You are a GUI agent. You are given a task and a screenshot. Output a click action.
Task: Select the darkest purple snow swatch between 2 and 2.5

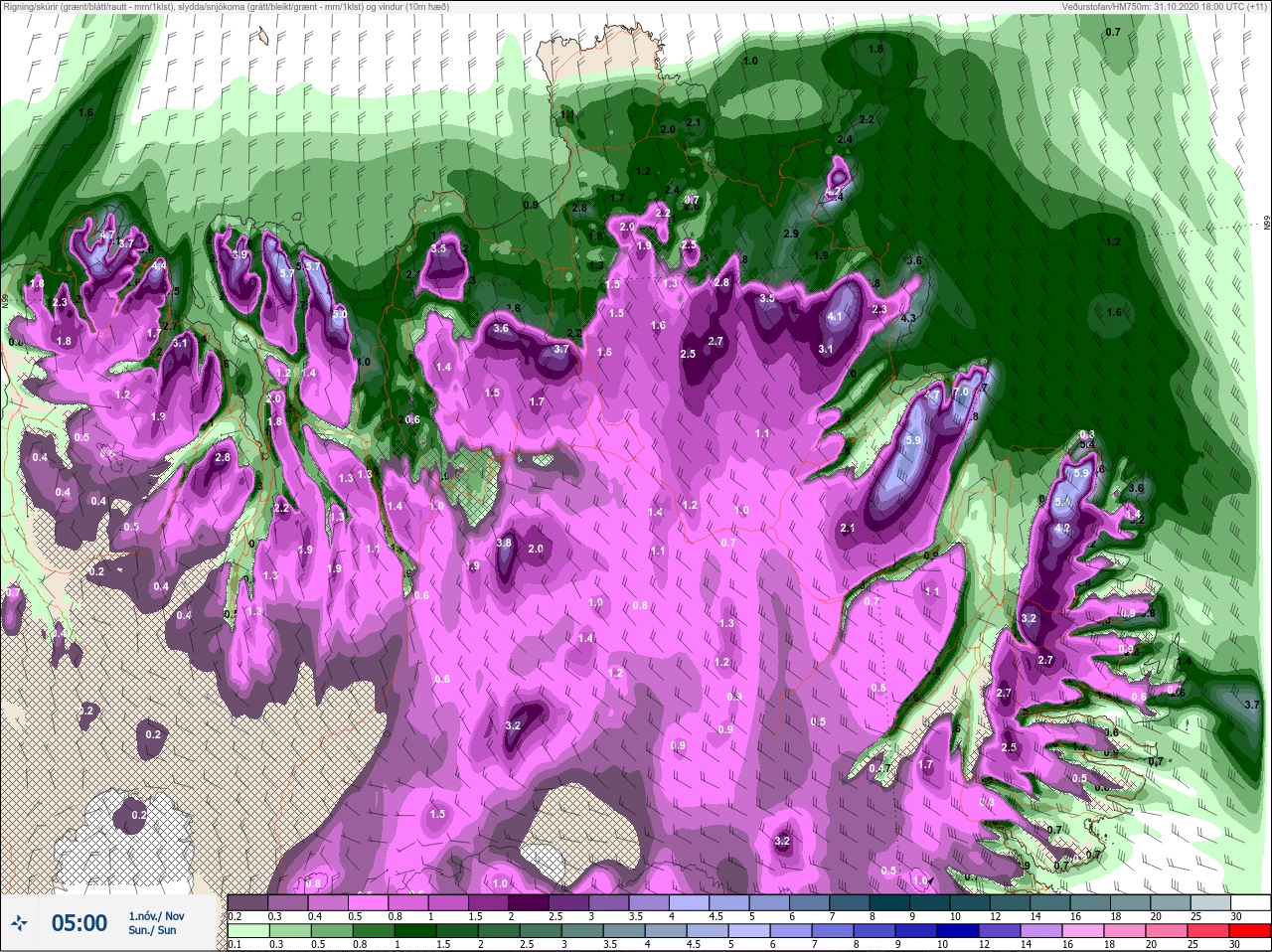pos(529,901)
